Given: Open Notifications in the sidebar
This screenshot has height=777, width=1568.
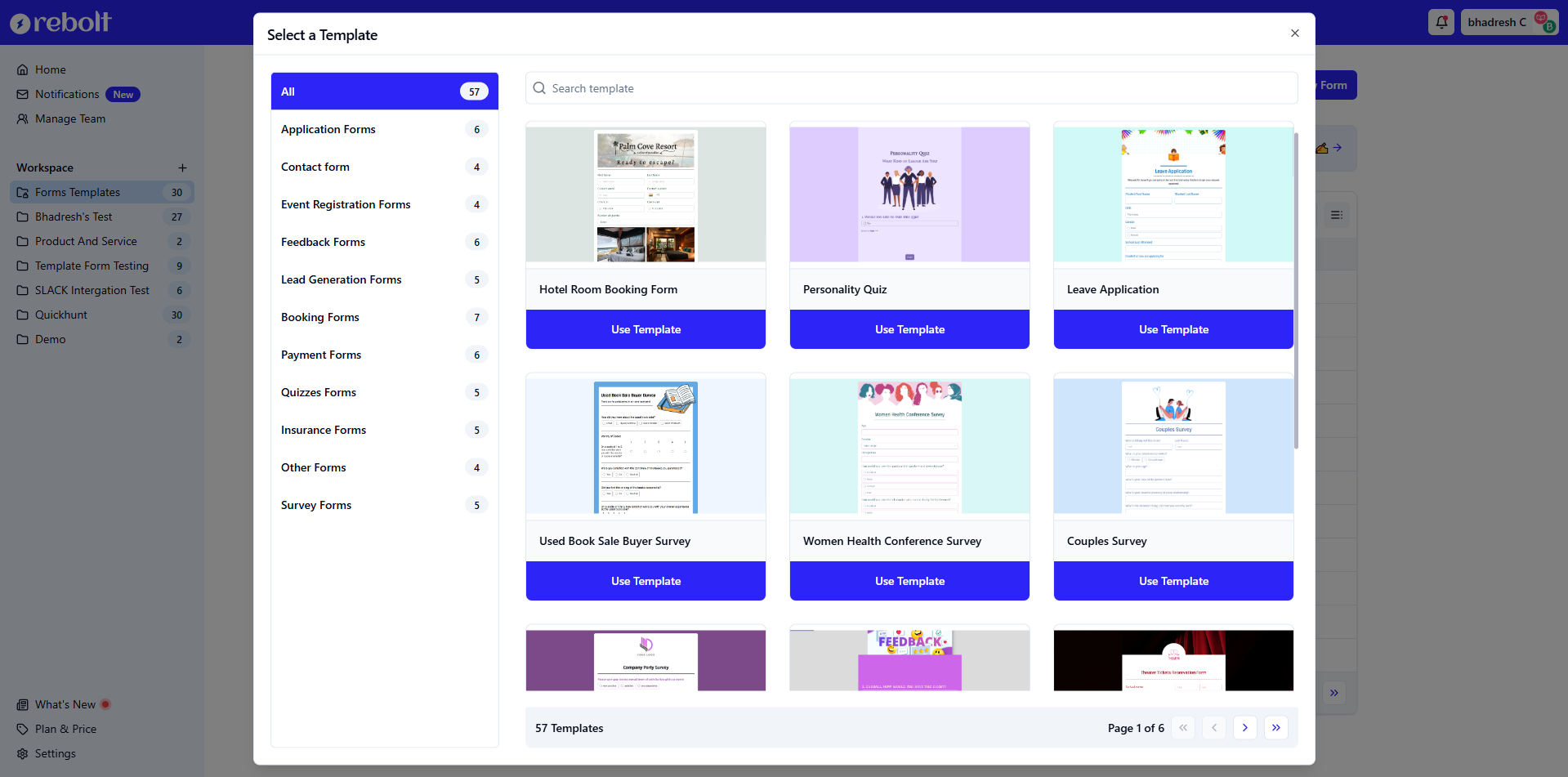Looking at the screenshot, I should point(102,95).
